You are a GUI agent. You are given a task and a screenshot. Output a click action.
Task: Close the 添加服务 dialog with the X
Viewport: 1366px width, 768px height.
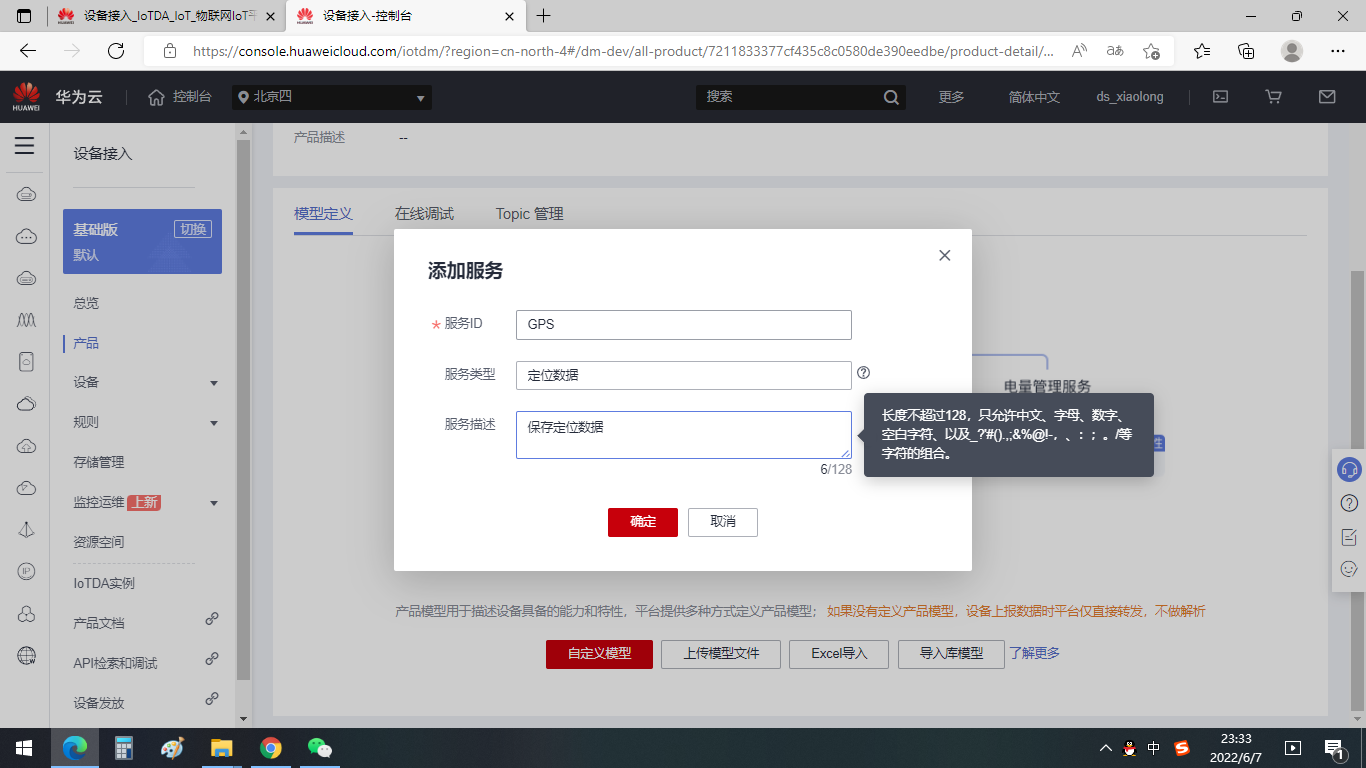[x=944, y=255]
